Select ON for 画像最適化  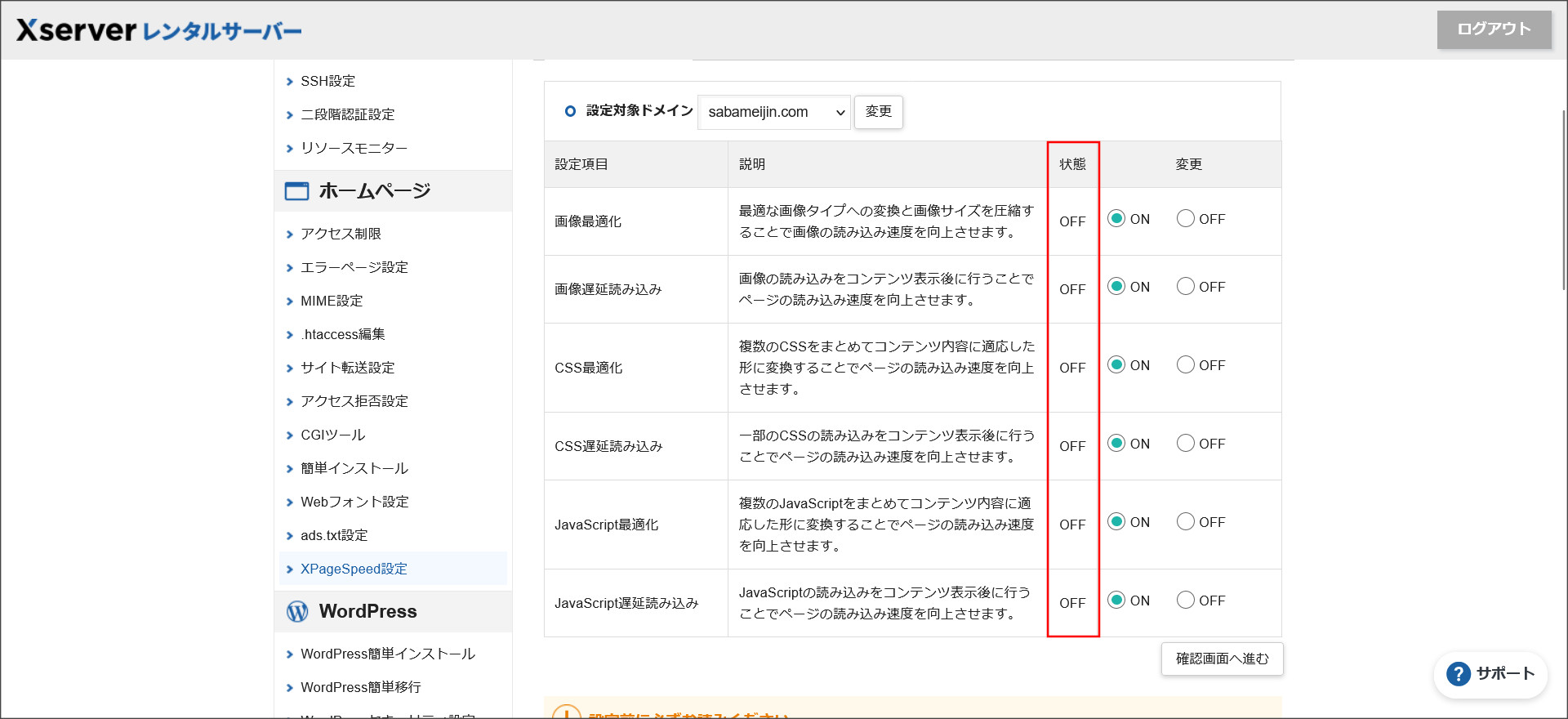(x=1116, y=218)
